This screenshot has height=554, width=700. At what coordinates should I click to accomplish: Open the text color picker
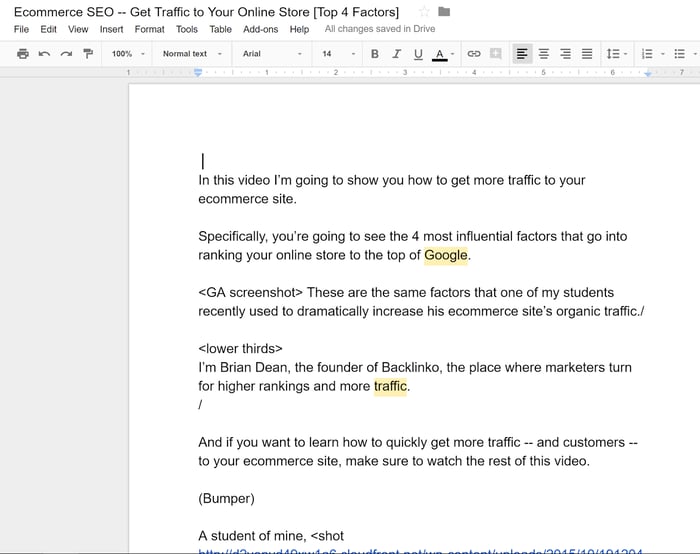click(x=440, y=54)
